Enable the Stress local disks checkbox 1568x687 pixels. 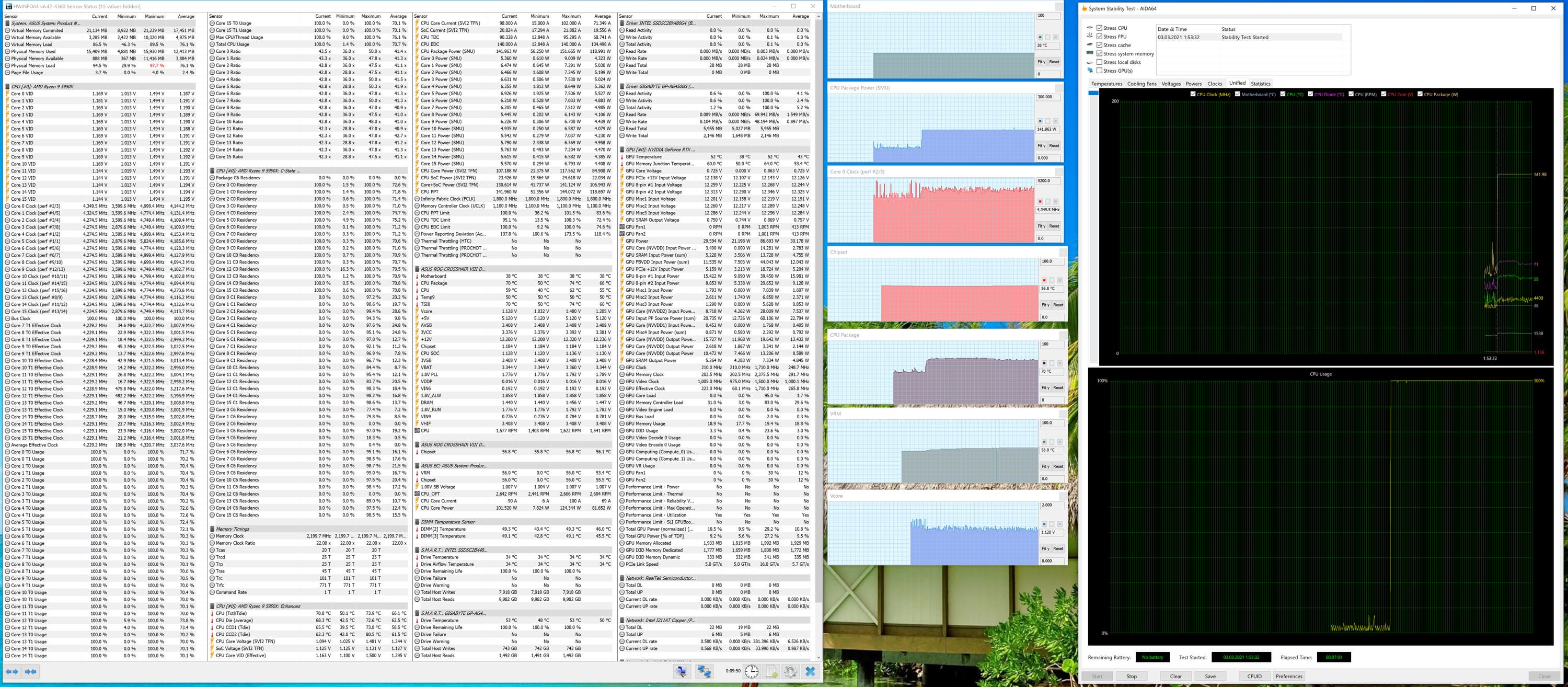tap(1099, 62)
